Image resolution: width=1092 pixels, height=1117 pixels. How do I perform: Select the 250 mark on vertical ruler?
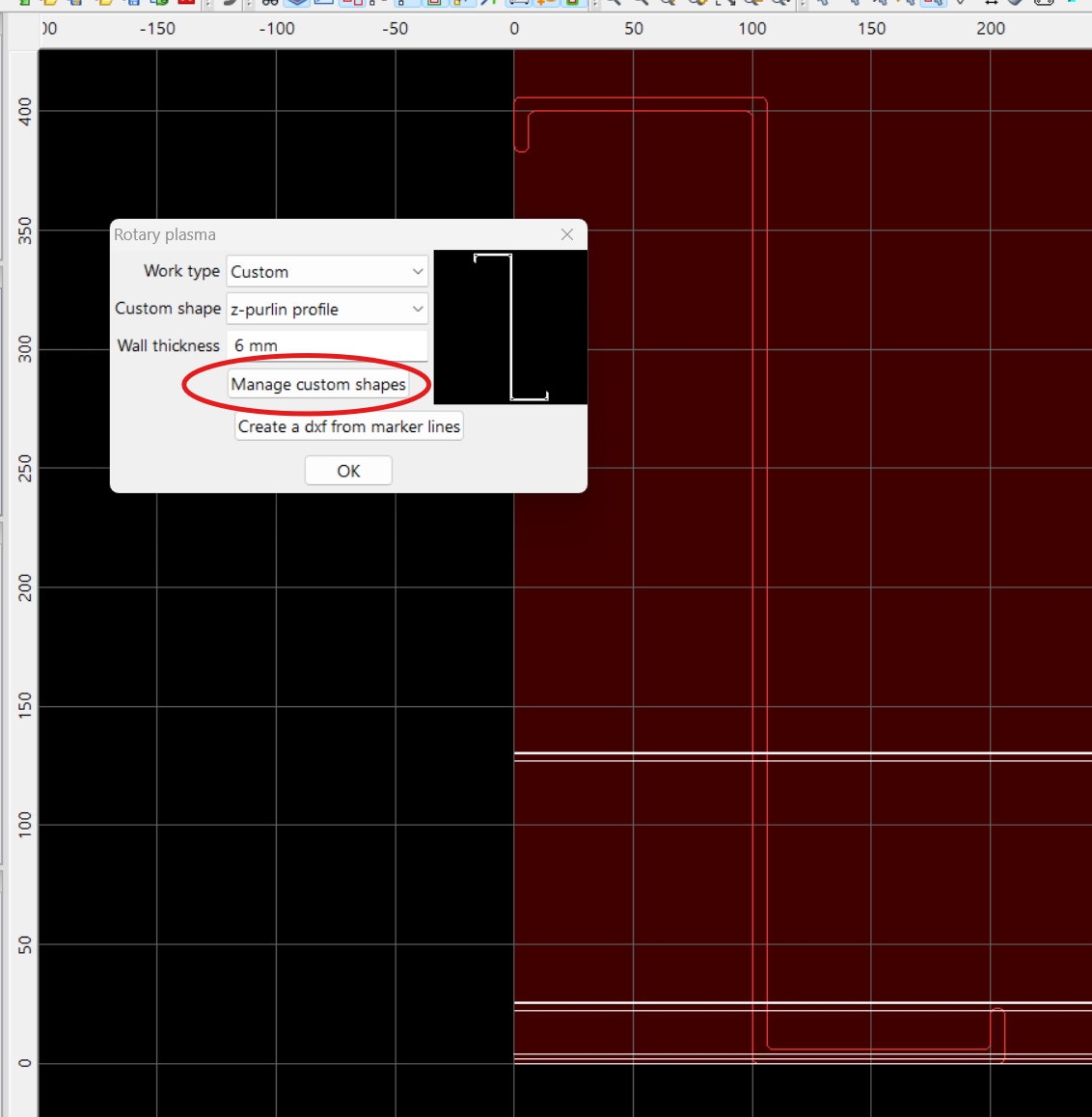tap(25, 468)
